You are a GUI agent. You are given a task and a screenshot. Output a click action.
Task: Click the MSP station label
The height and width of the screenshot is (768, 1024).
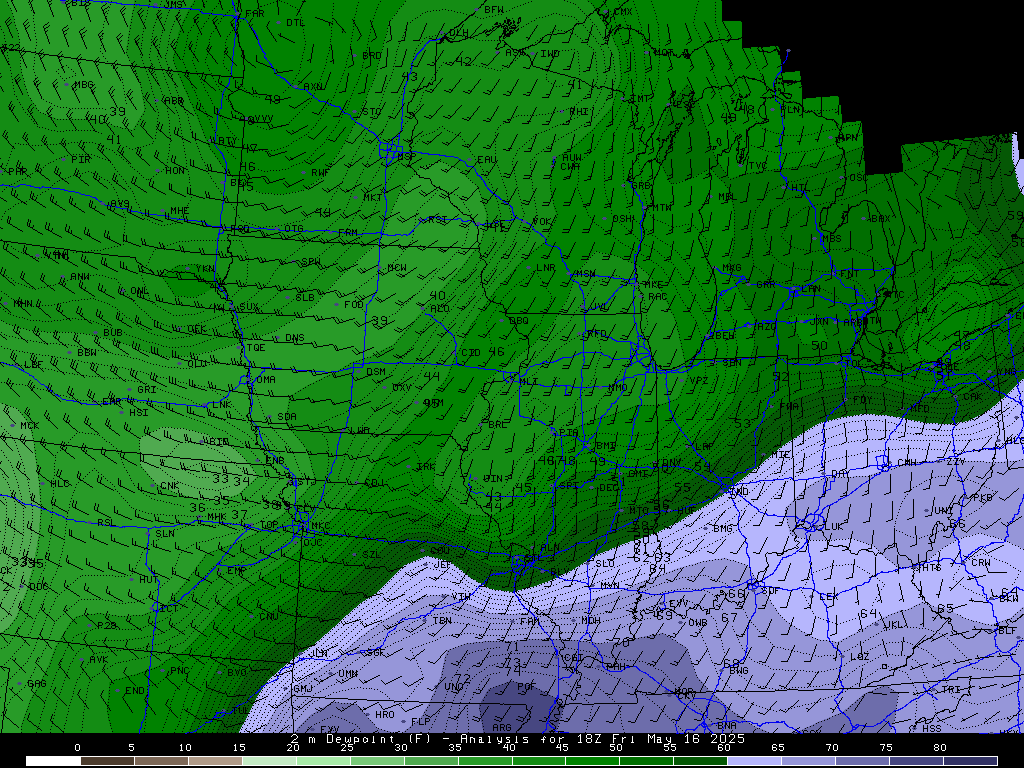click(x=405, y=157)
